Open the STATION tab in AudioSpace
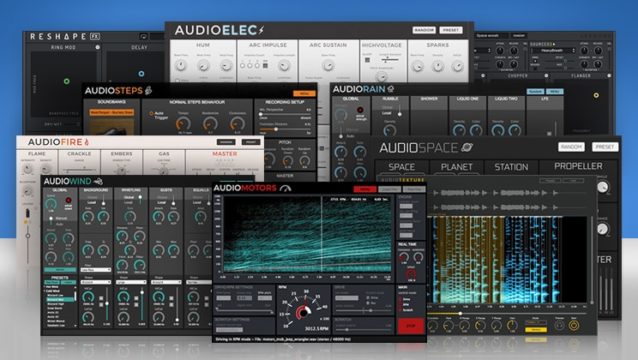 (511, 167)
